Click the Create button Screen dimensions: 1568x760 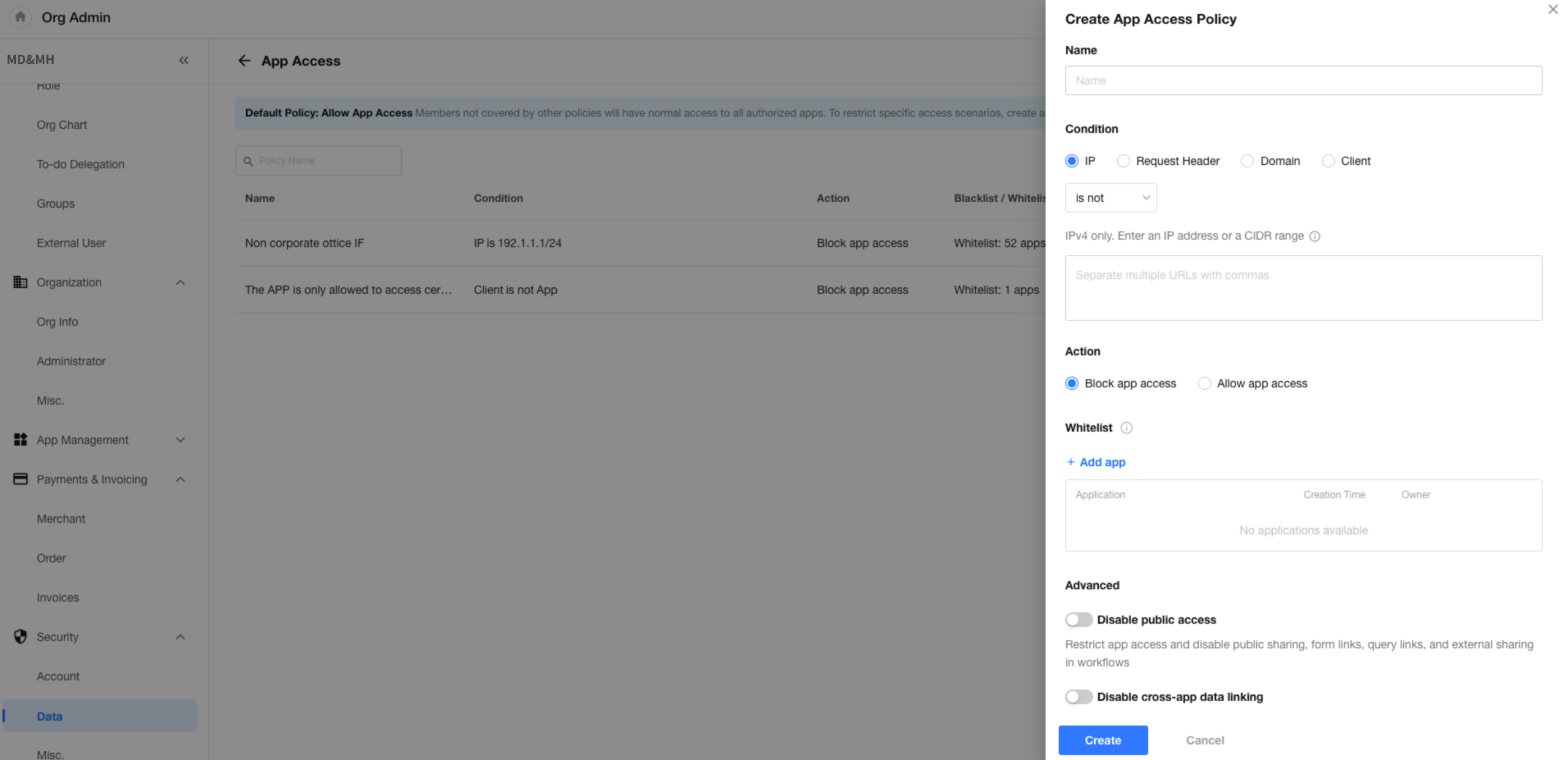(x=1102, y=740)
